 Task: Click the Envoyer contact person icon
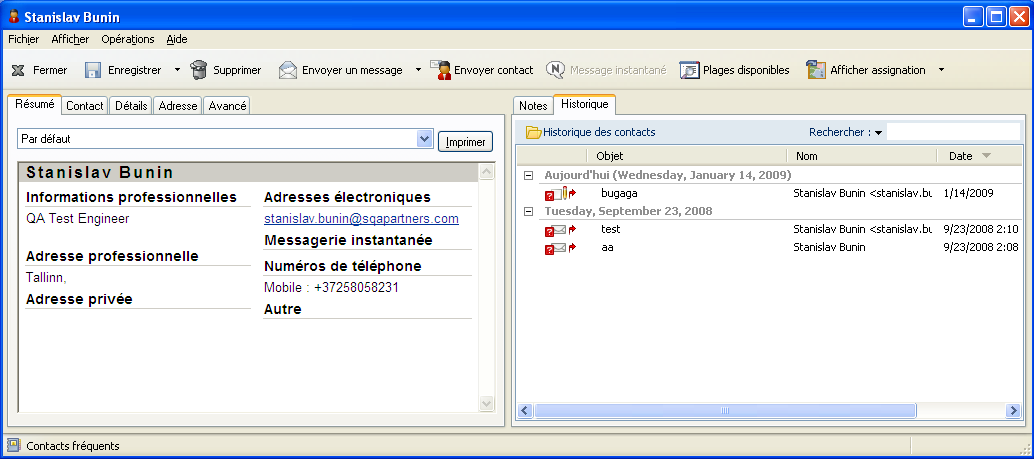pos(441,70)
